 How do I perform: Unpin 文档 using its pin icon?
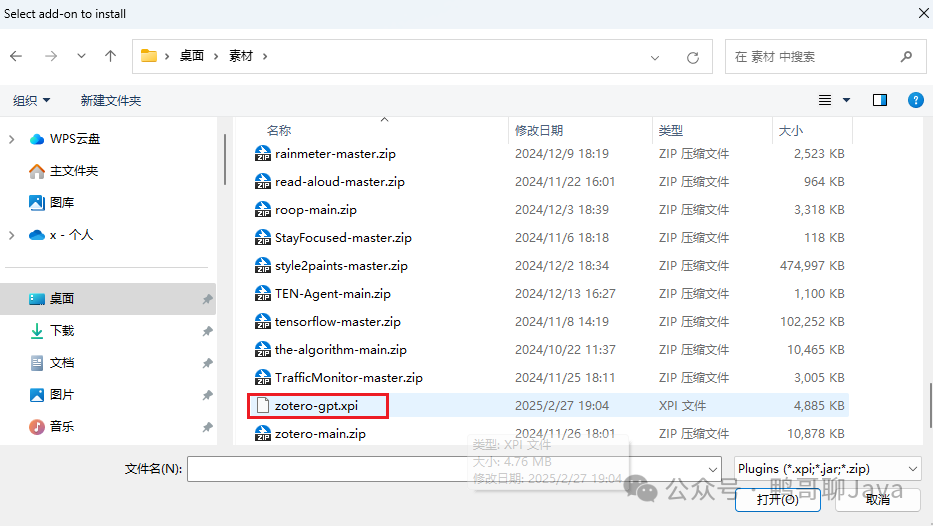[207, 363]
